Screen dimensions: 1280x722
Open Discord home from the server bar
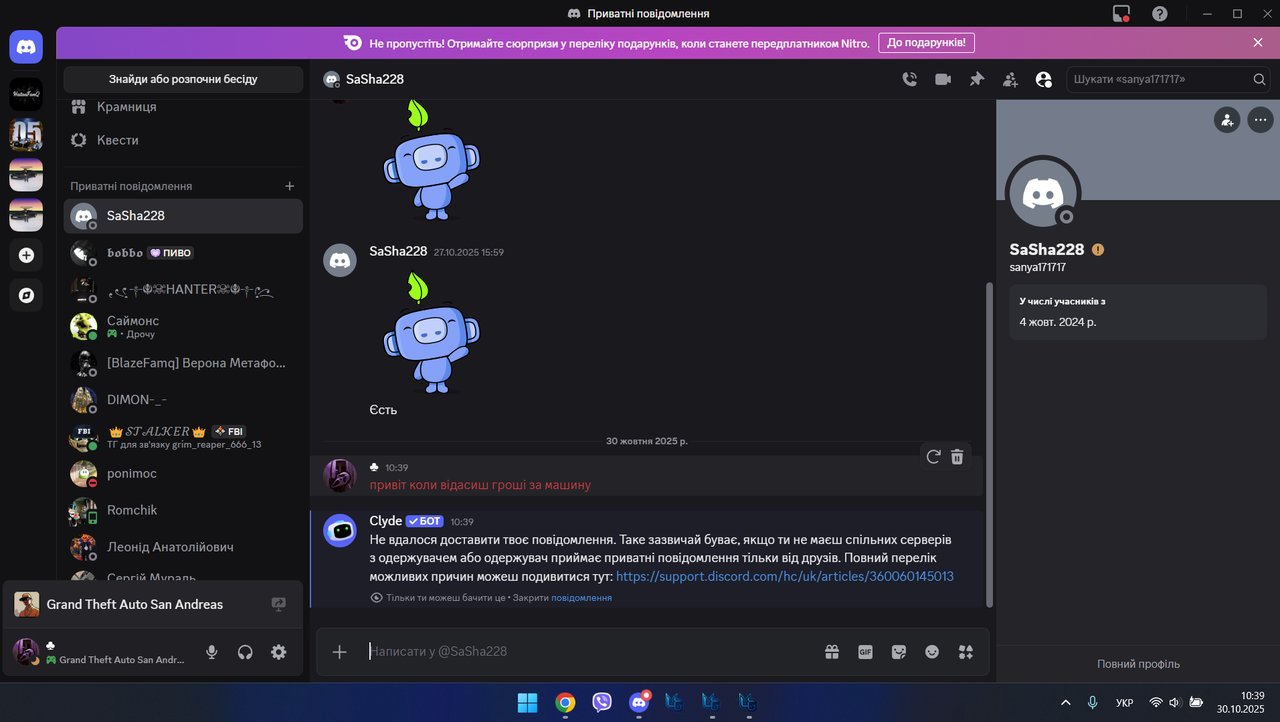tap(26, 46)
